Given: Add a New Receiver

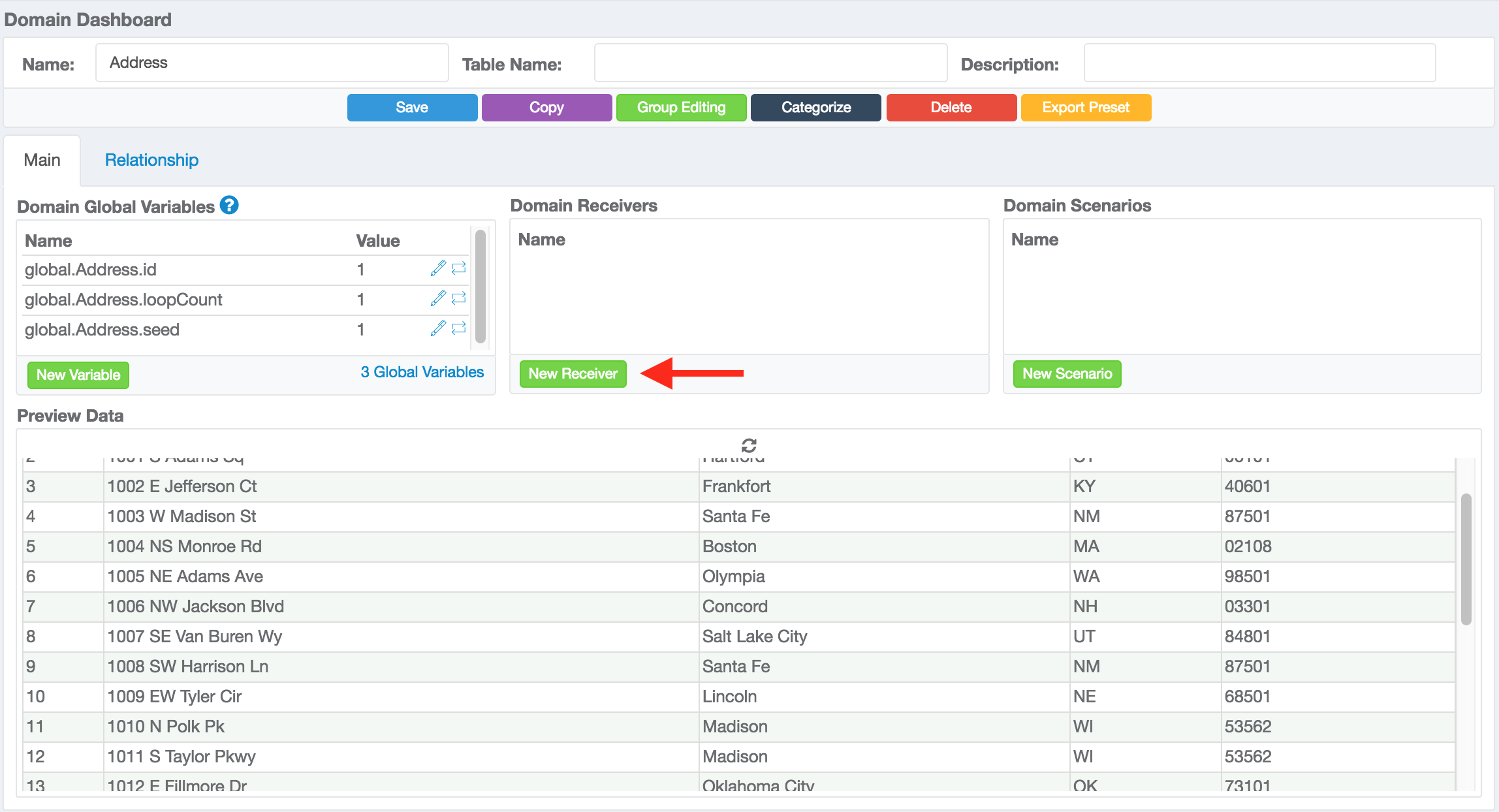Looking at the screenshot, I should pos(573,374).
